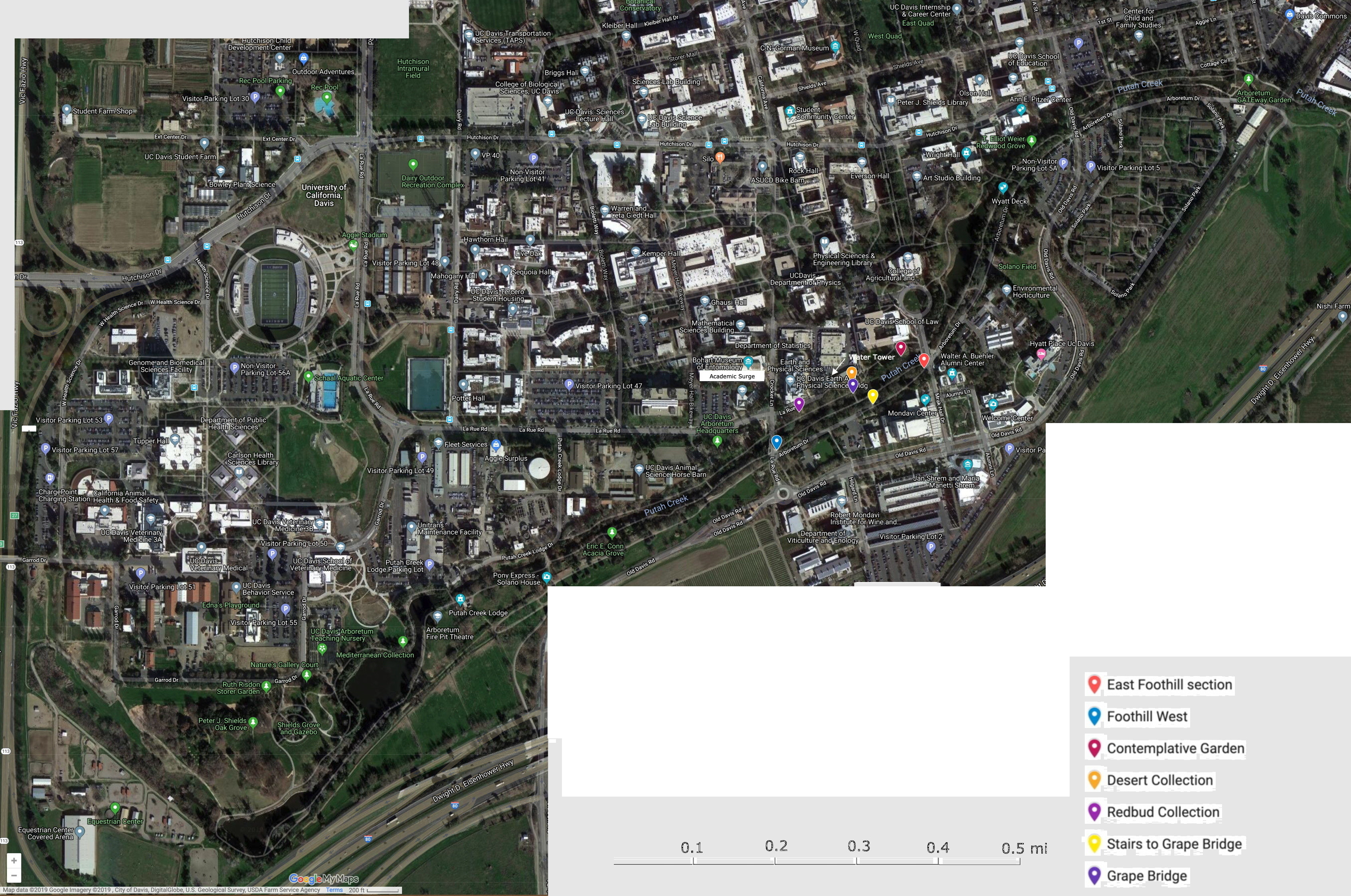Open the Terms link in map footer
This screenshot has width=1351, height=896.
coord(334,890)
